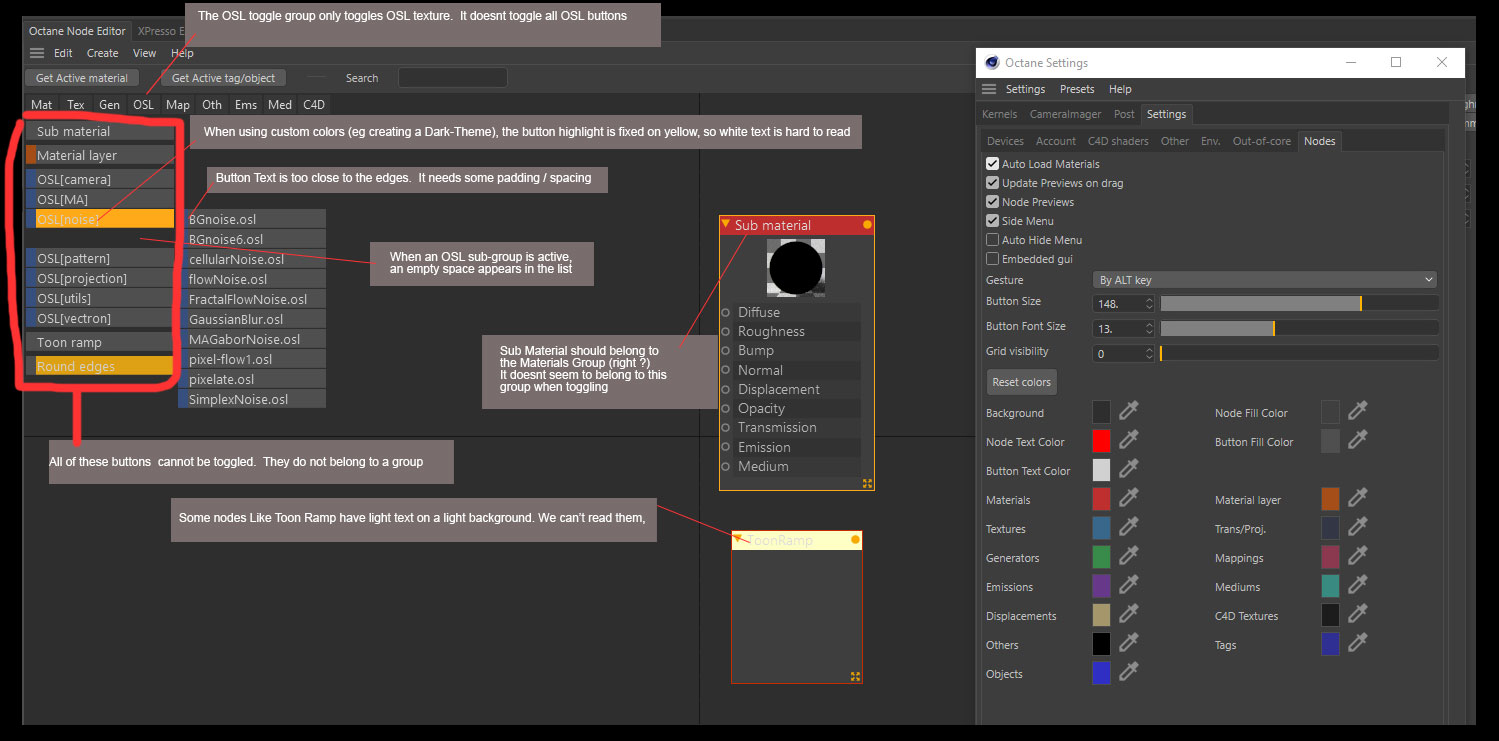
Task: Click the Objects color eyedropper
Action: coord(1129,672)
